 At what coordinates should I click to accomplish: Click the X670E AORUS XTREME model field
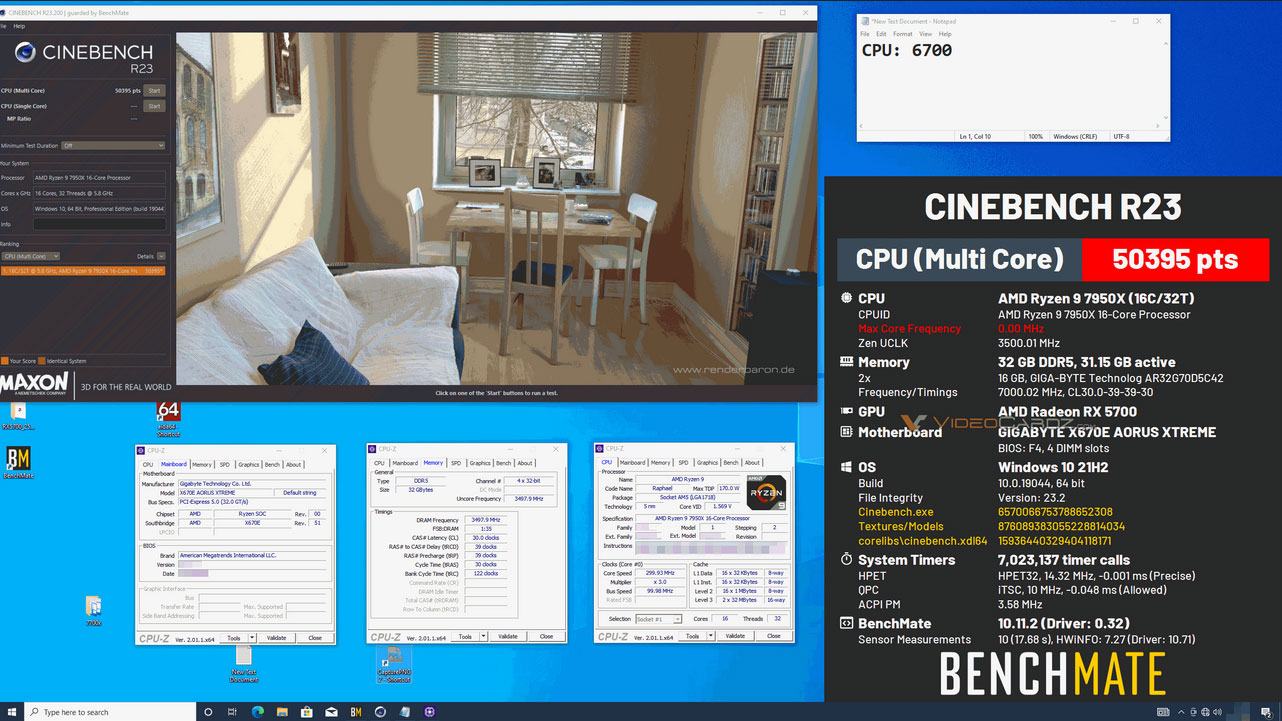tap(225, 493)
